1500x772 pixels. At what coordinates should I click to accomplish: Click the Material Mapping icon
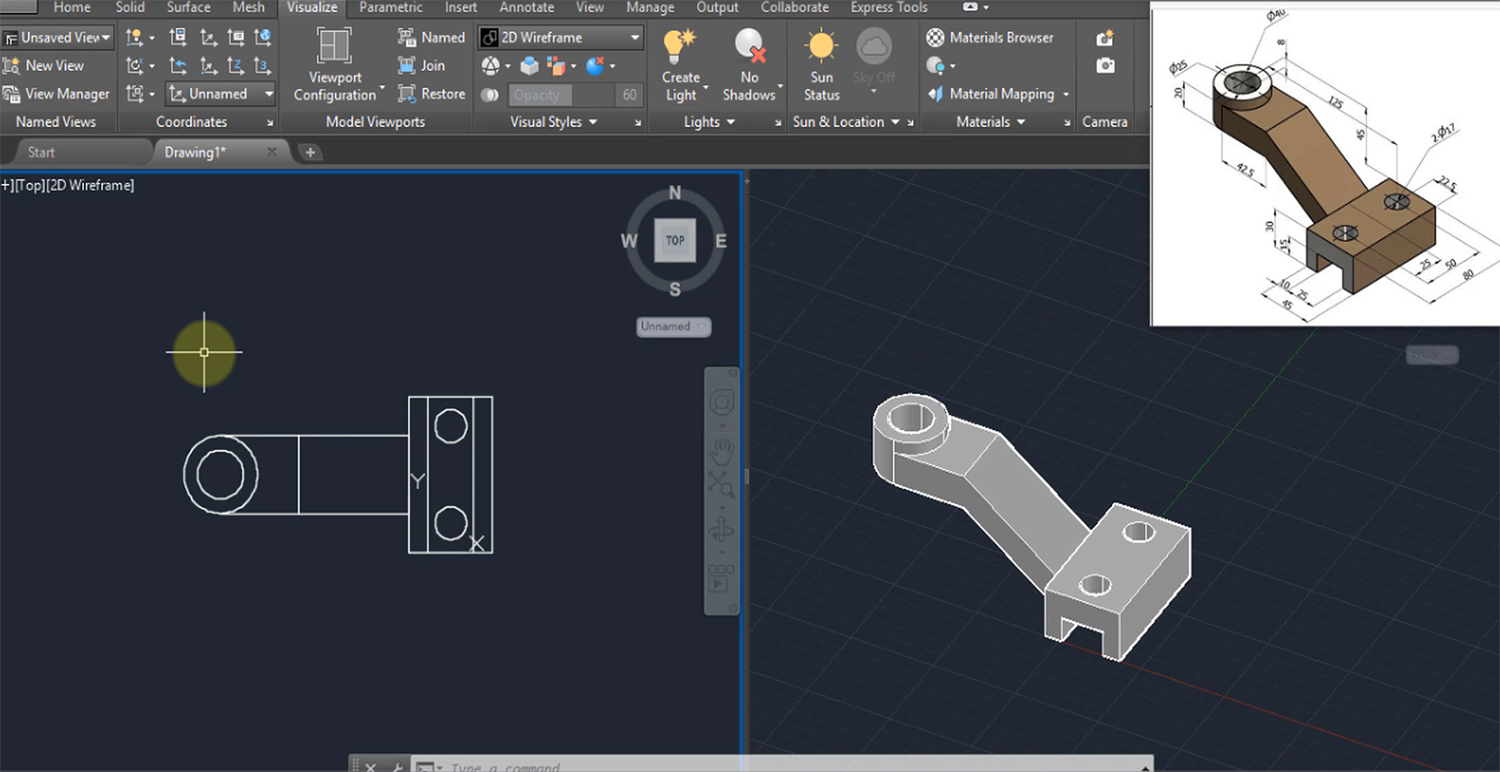point(936,94)
